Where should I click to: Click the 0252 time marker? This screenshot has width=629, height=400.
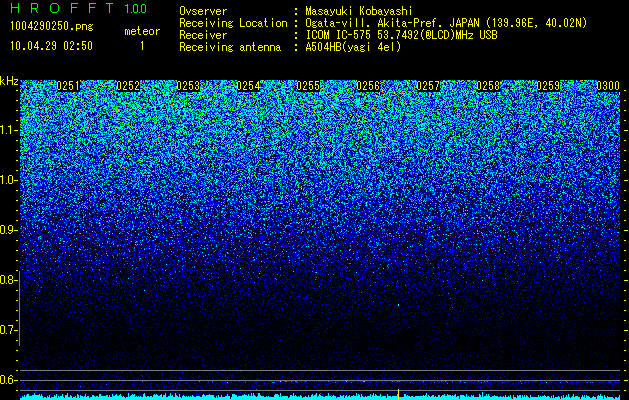128,86
